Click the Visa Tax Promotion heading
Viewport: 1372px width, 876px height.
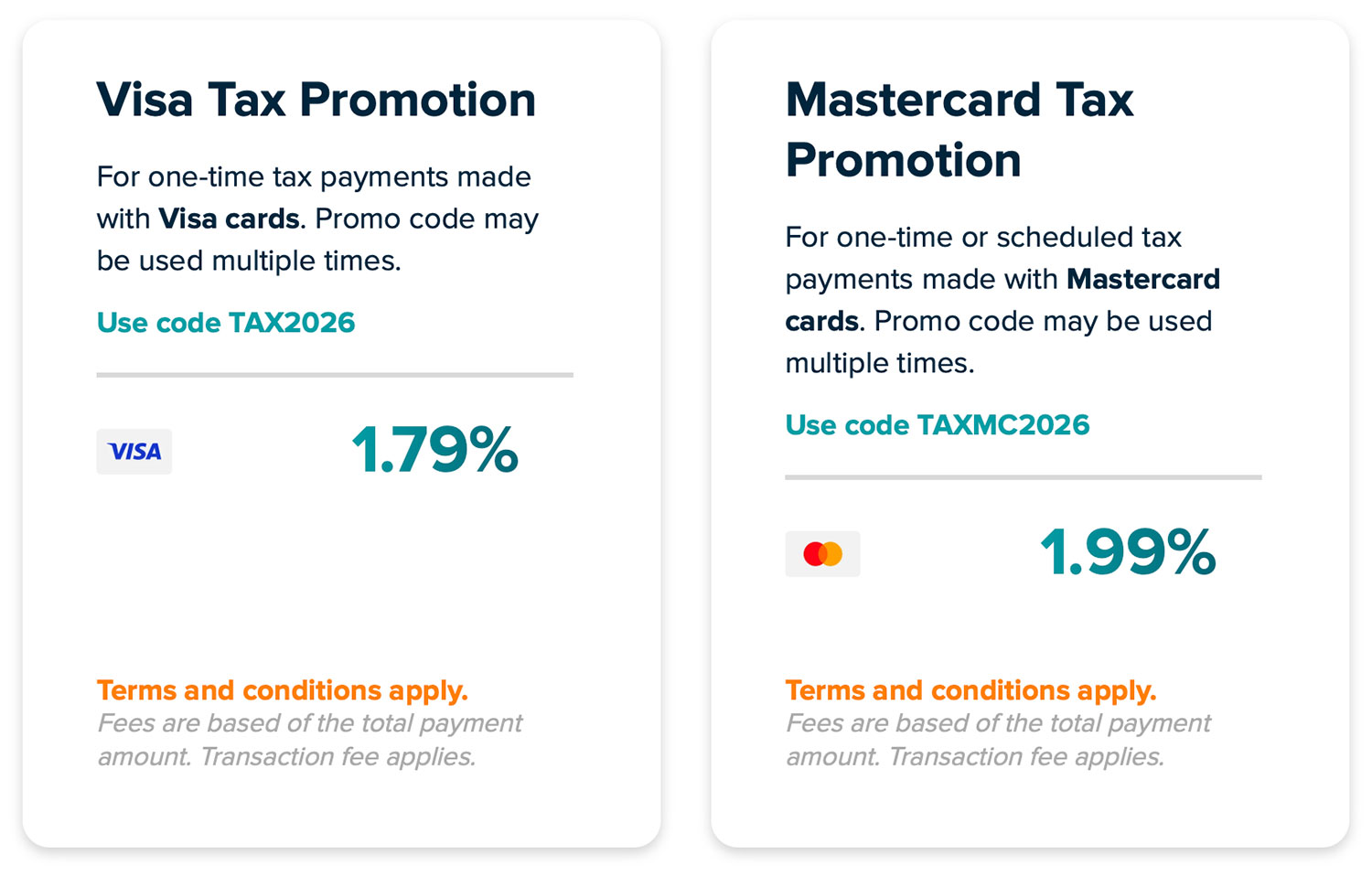click(316, 100)
